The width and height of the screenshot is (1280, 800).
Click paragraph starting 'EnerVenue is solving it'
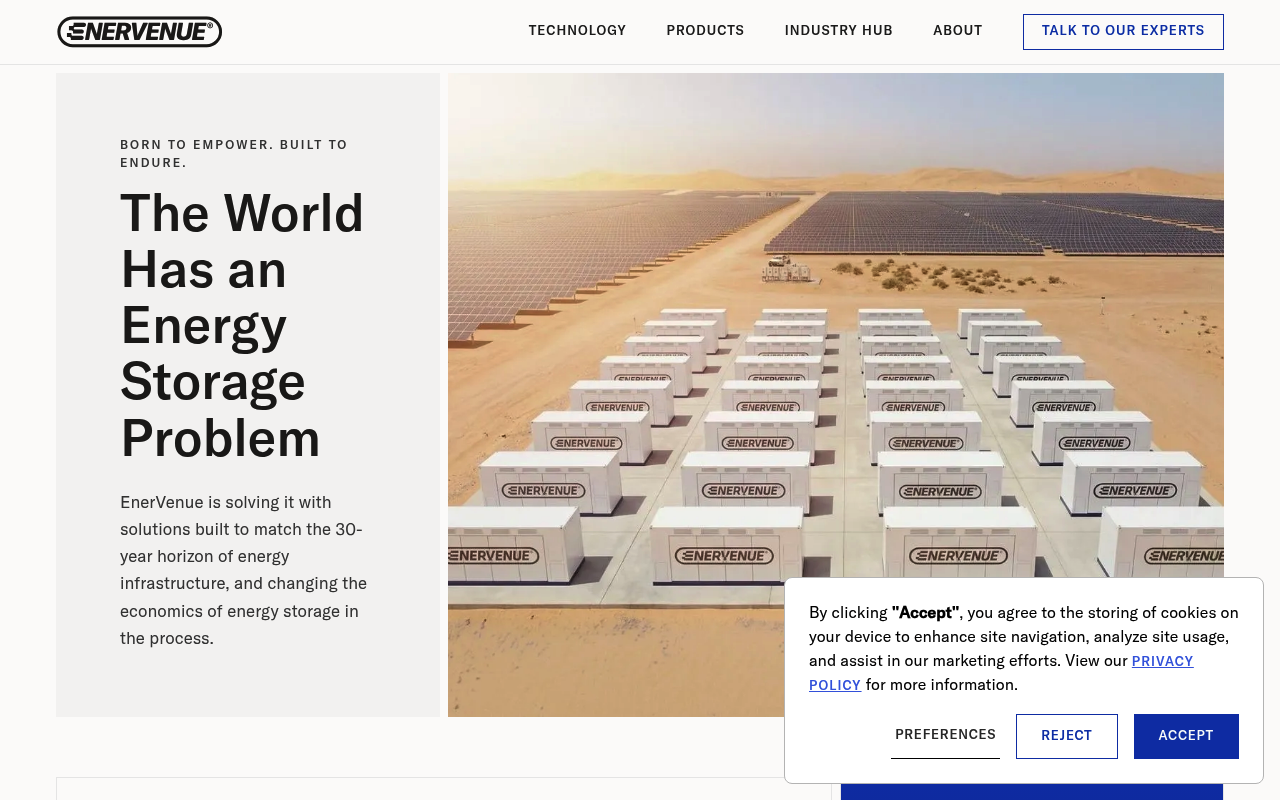(244, 570)
